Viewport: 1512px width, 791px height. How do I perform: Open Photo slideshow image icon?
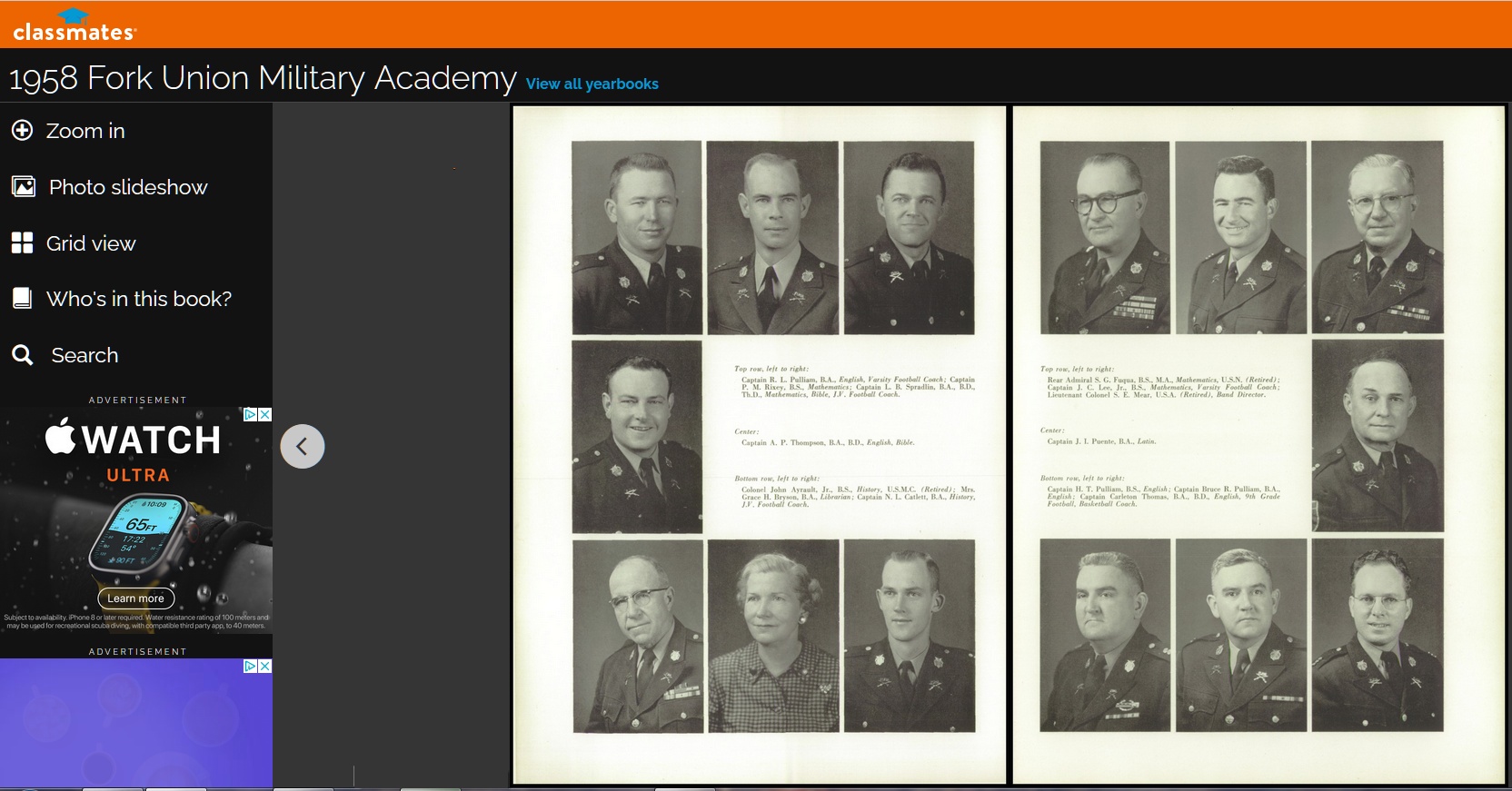tap(23, 187)
